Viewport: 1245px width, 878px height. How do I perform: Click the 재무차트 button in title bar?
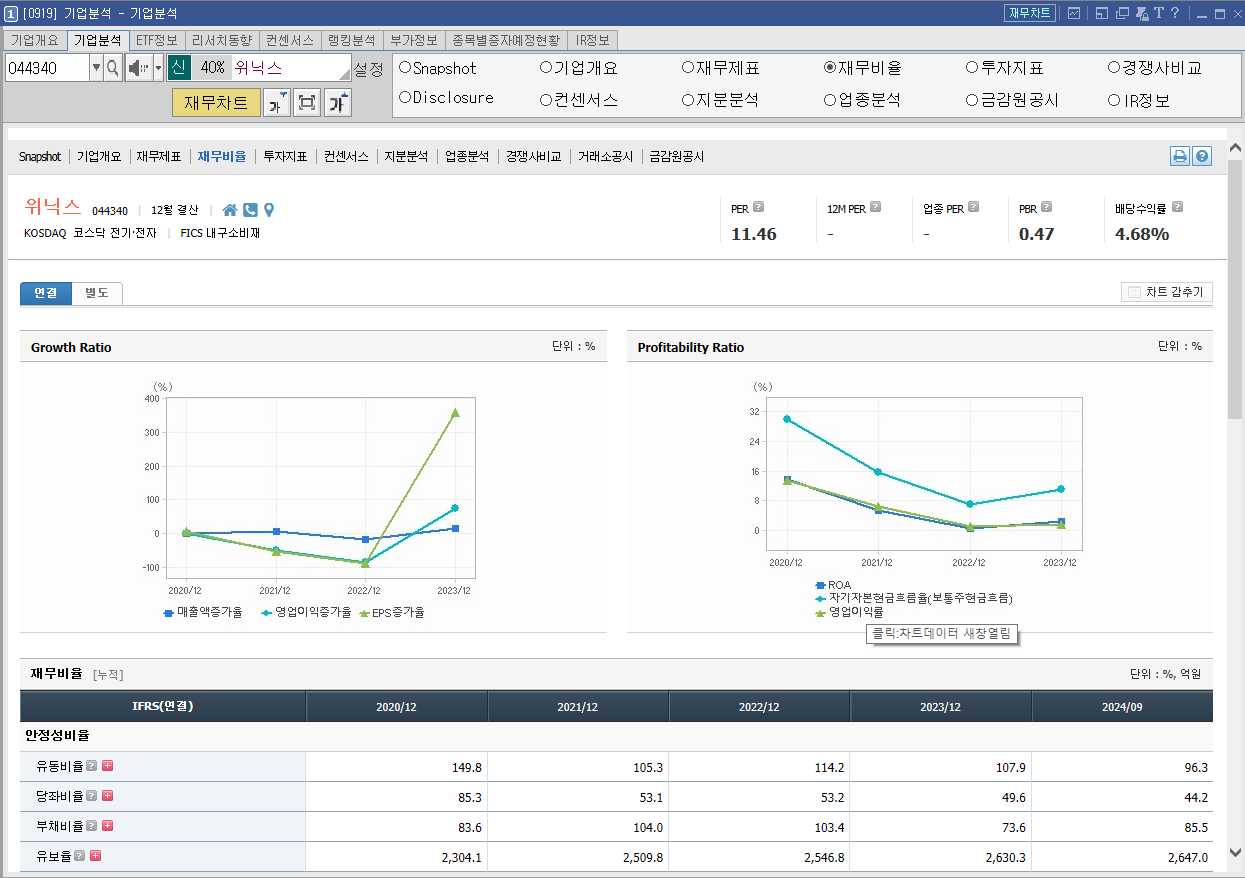[1030, 13]
